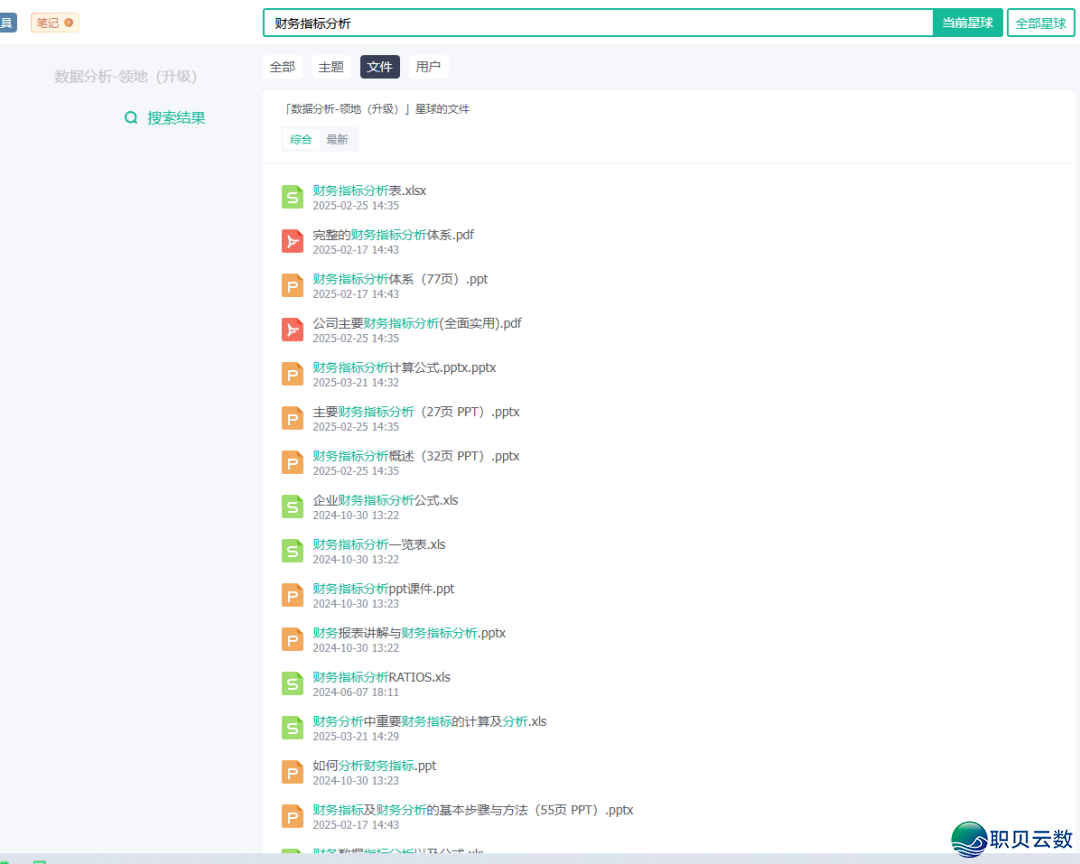The width and height of the screenshot is (1080, 864).
Task: Open file 财务指标分析一览表.xls
Action: pos(379,544)
